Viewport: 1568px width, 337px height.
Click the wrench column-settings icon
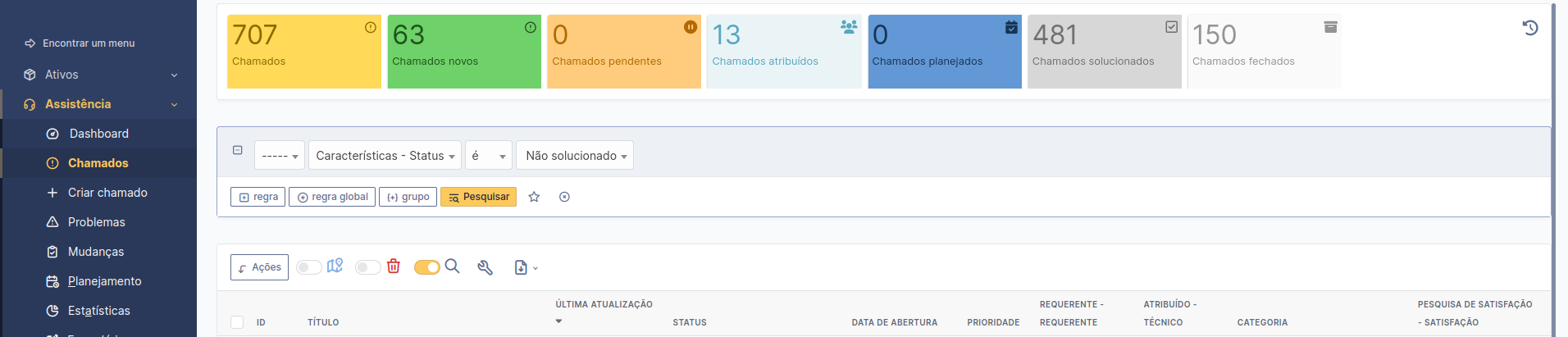[485, 267]
